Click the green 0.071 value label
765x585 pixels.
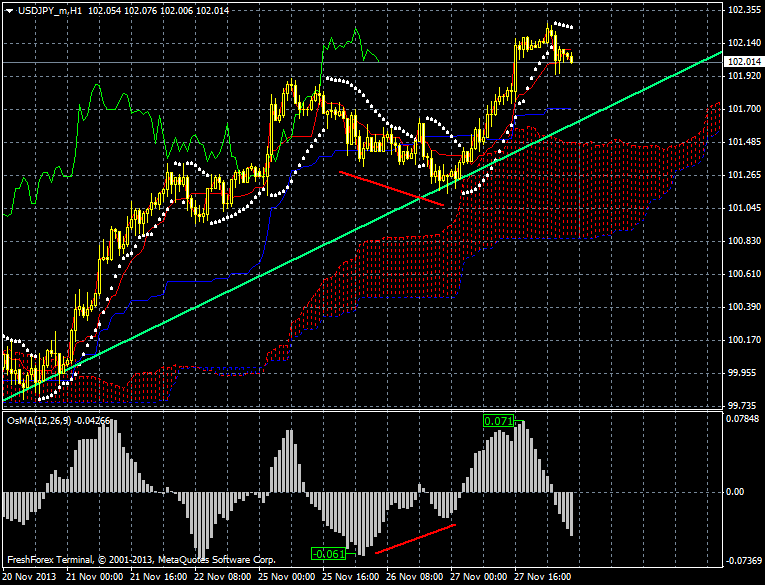point(498,422)
